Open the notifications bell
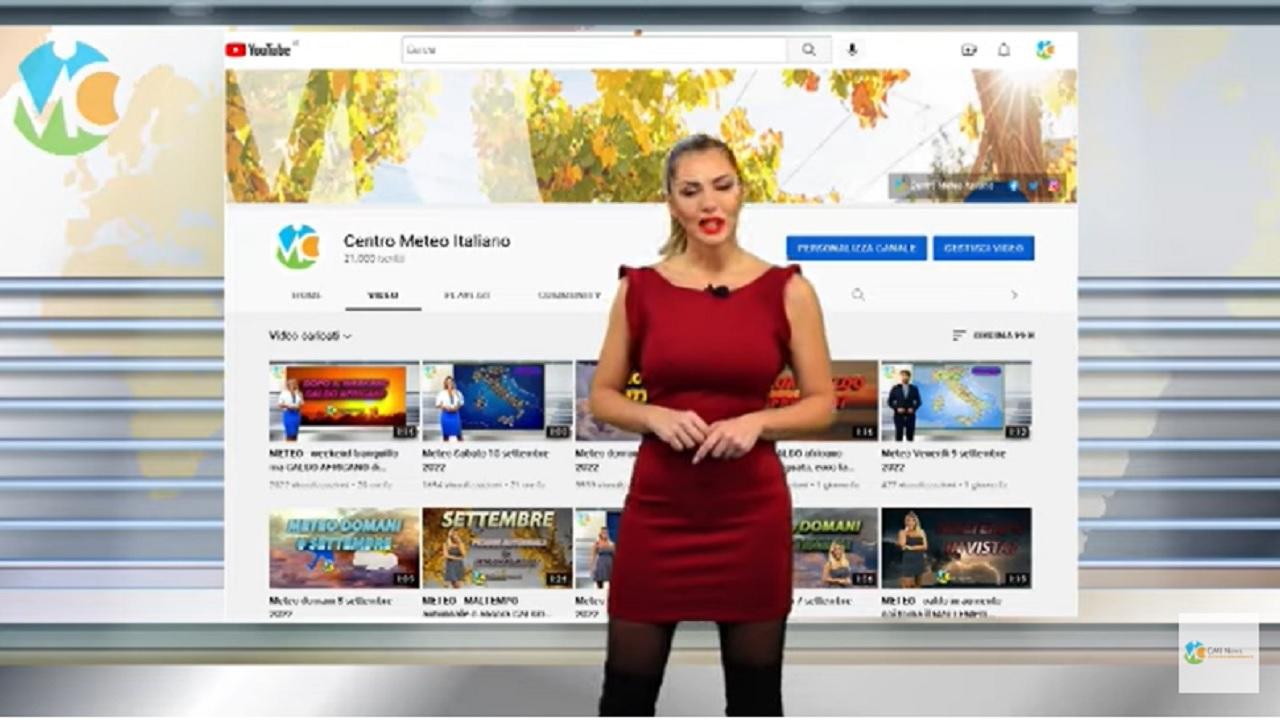Viewport: 1280px width, 720px height. (1004, 50)
